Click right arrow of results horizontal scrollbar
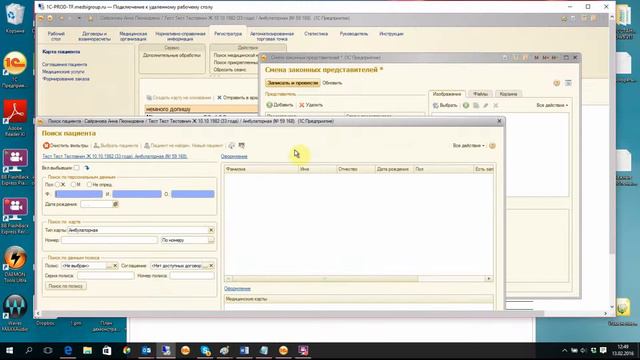 tap(489, 279)
